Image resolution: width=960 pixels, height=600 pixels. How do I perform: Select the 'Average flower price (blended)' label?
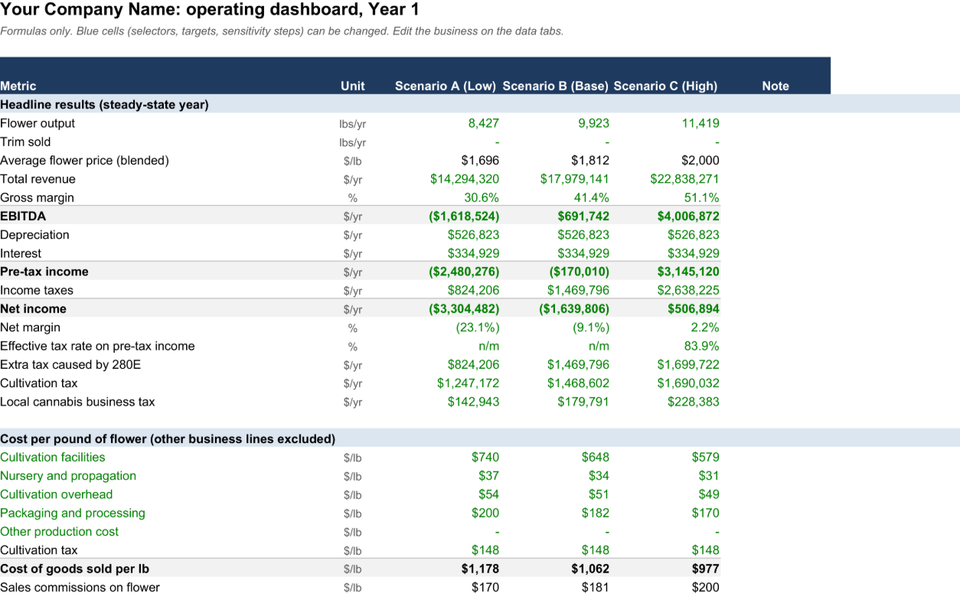[84, 160]
